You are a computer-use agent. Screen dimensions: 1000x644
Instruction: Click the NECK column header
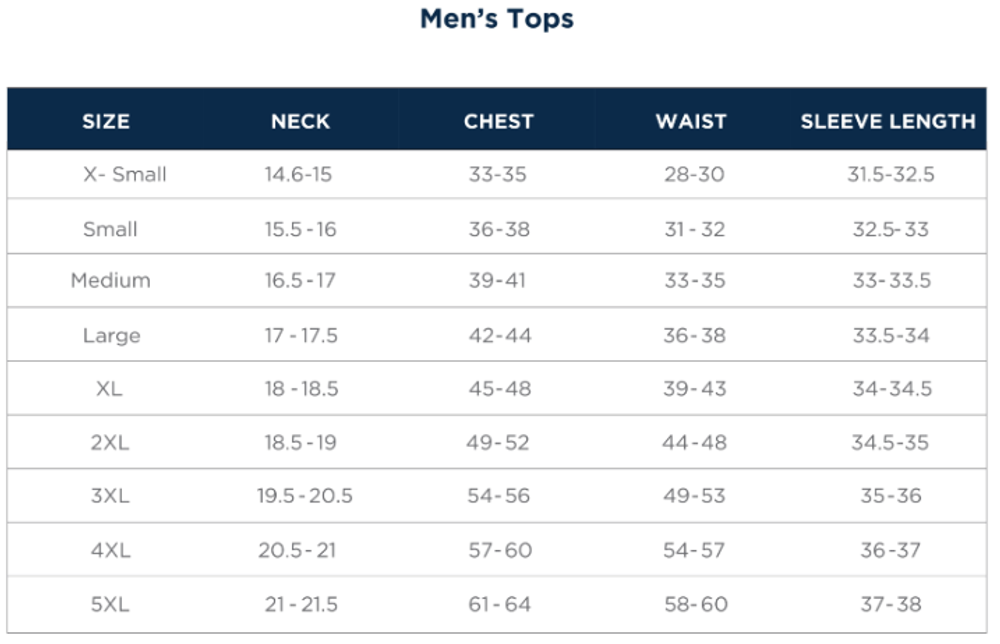[x=300, y=122]
